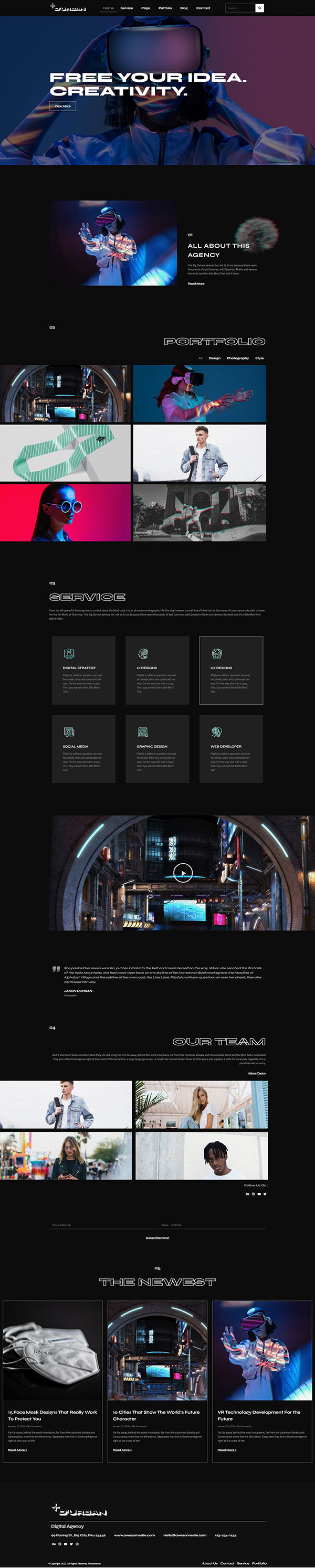
Task: Open the footer Contact link
Action: [x=227, y=1563]
